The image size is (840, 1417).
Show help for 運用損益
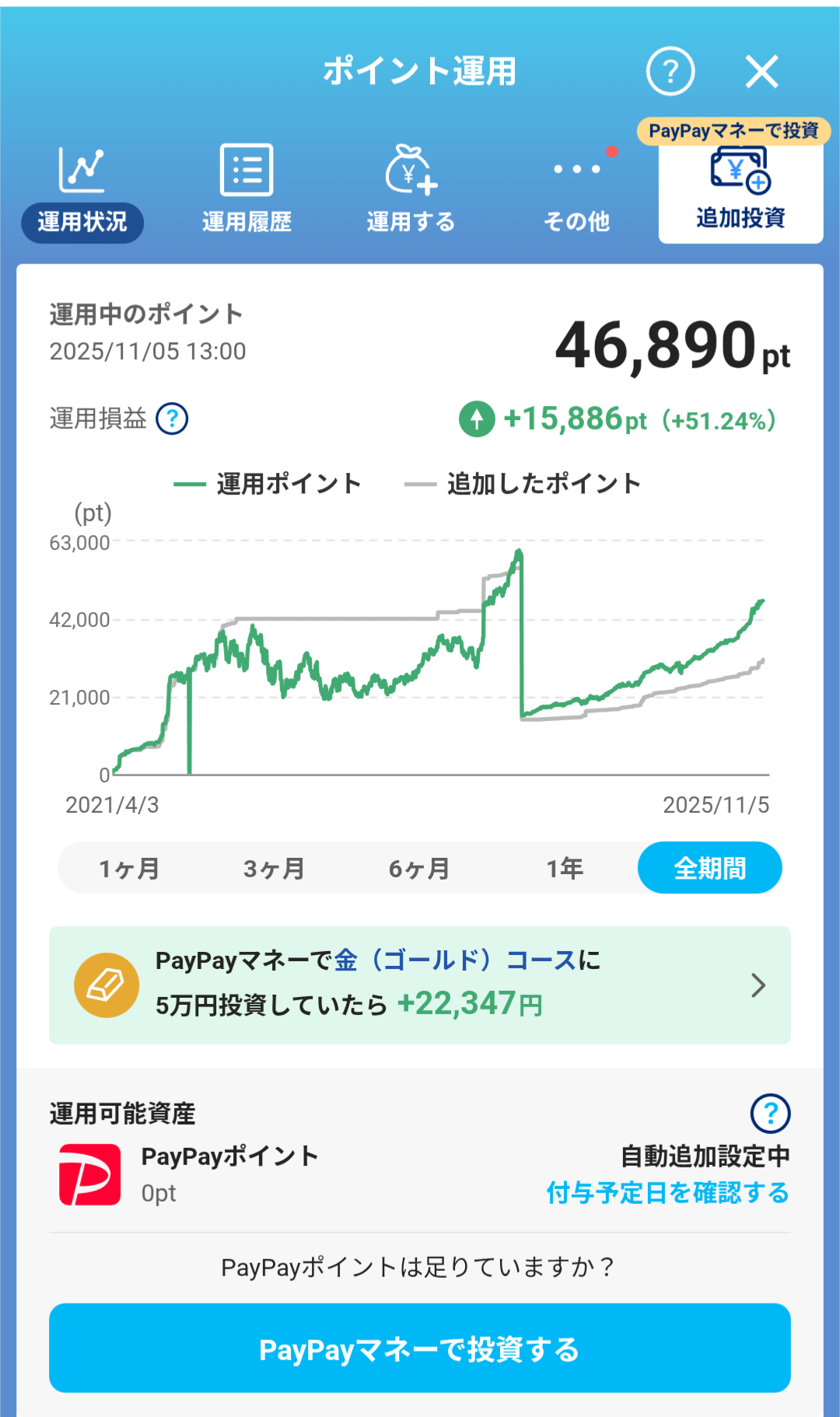tap(172, 418)
